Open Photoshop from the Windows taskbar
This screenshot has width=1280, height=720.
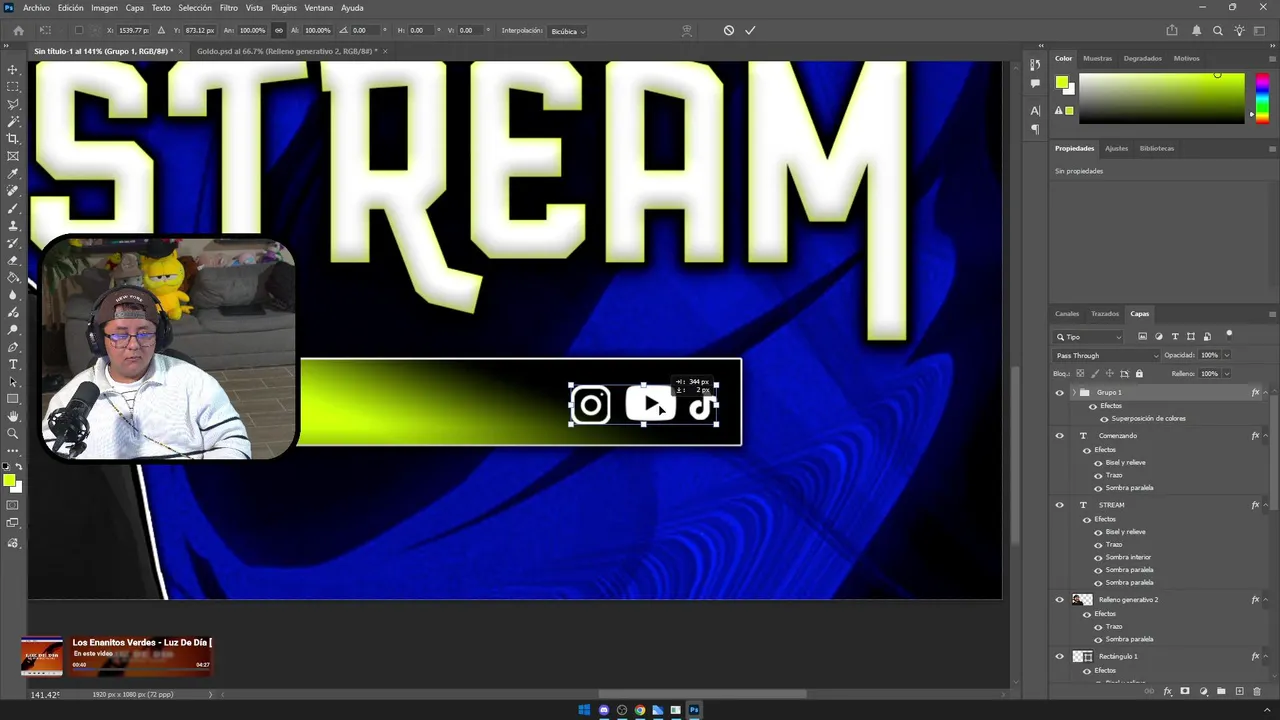pyautogui.click(x=694, y=710)
